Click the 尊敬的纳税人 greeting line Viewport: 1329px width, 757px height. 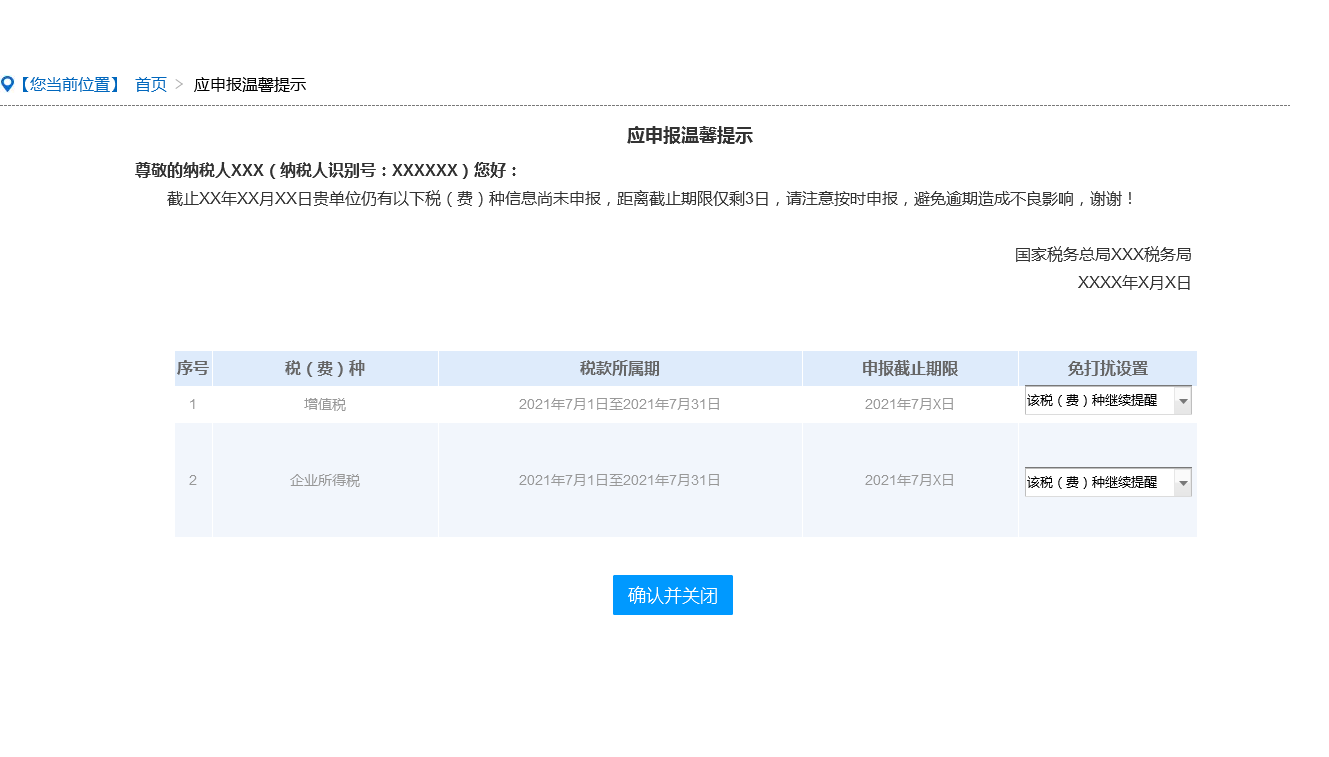tap(327, 170)
